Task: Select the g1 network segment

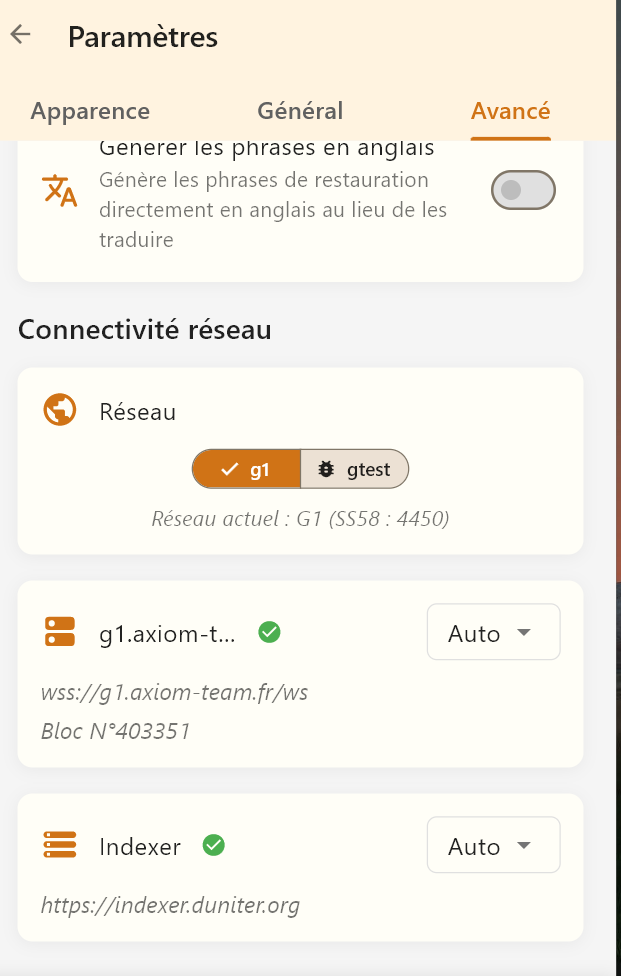Action: [x=247, y=469]
